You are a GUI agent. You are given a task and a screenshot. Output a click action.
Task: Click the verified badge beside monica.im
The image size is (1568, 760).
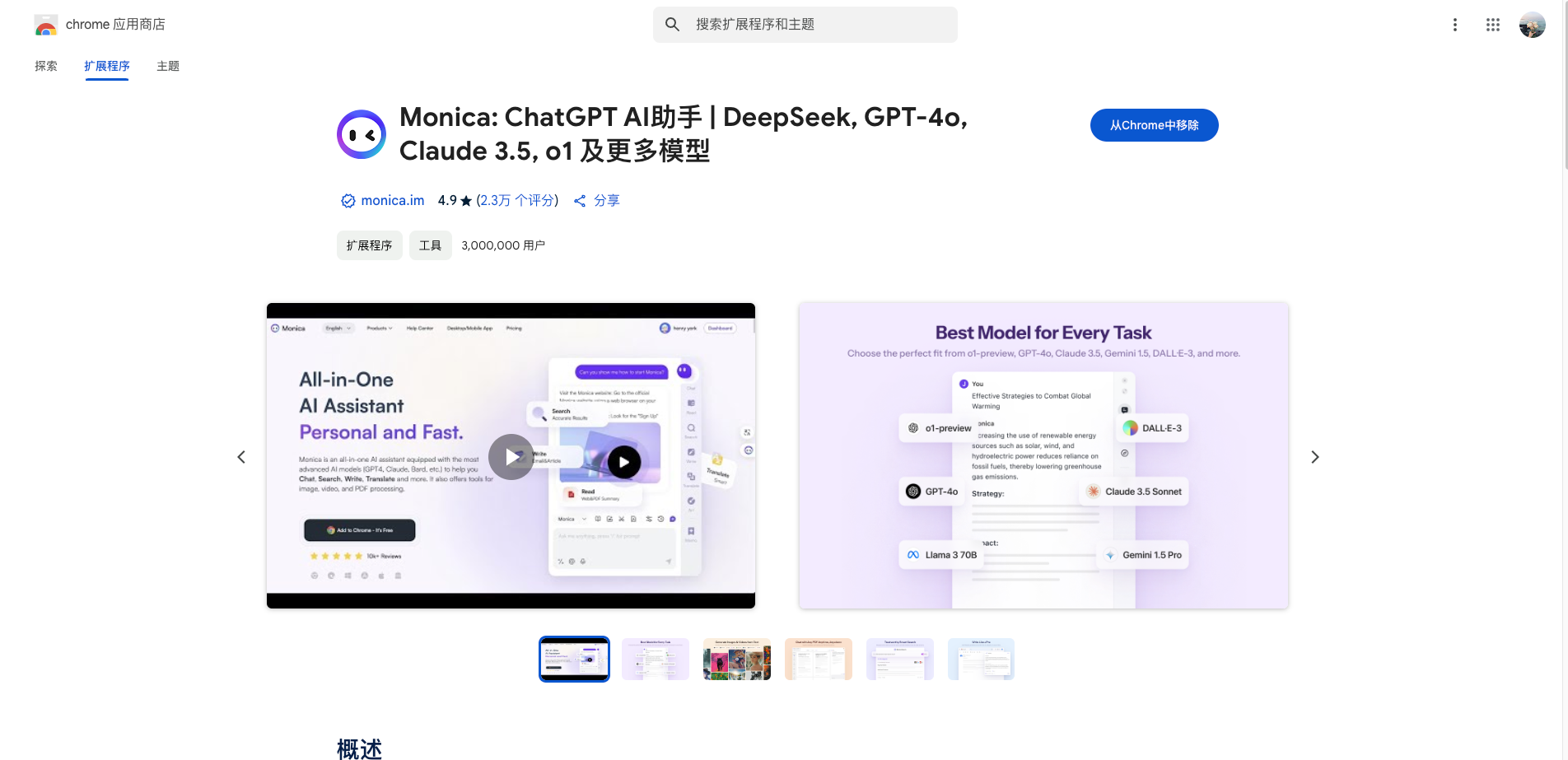pos(348,201)
